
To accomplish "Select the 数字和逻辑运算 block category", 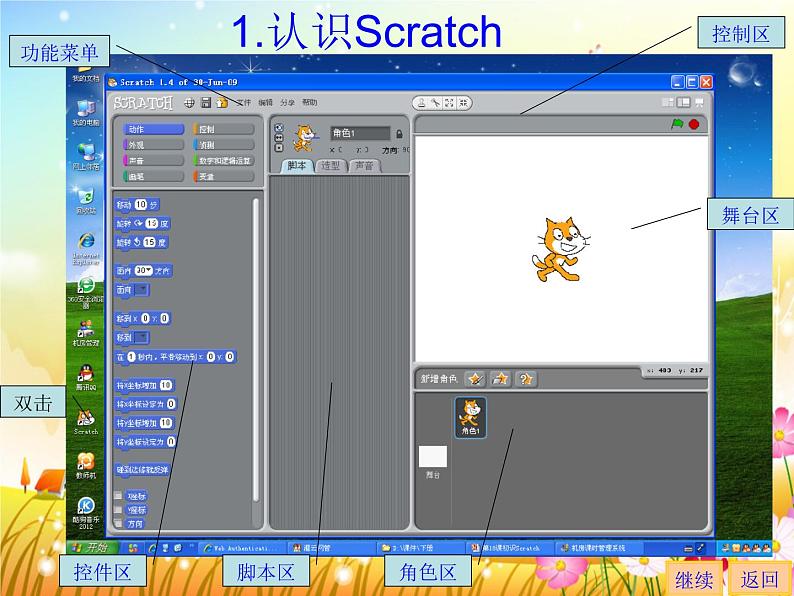I will click(x=223, y=161).
